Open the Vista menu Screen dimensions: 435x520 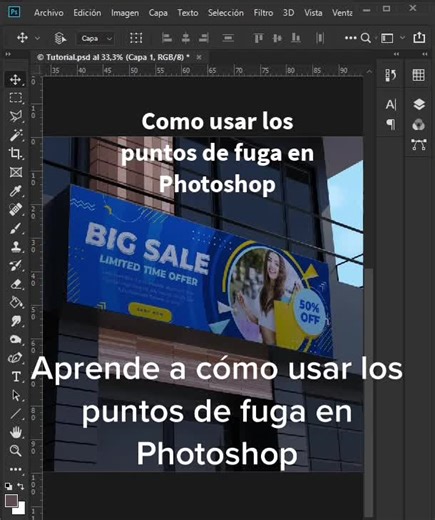(313, 13)
